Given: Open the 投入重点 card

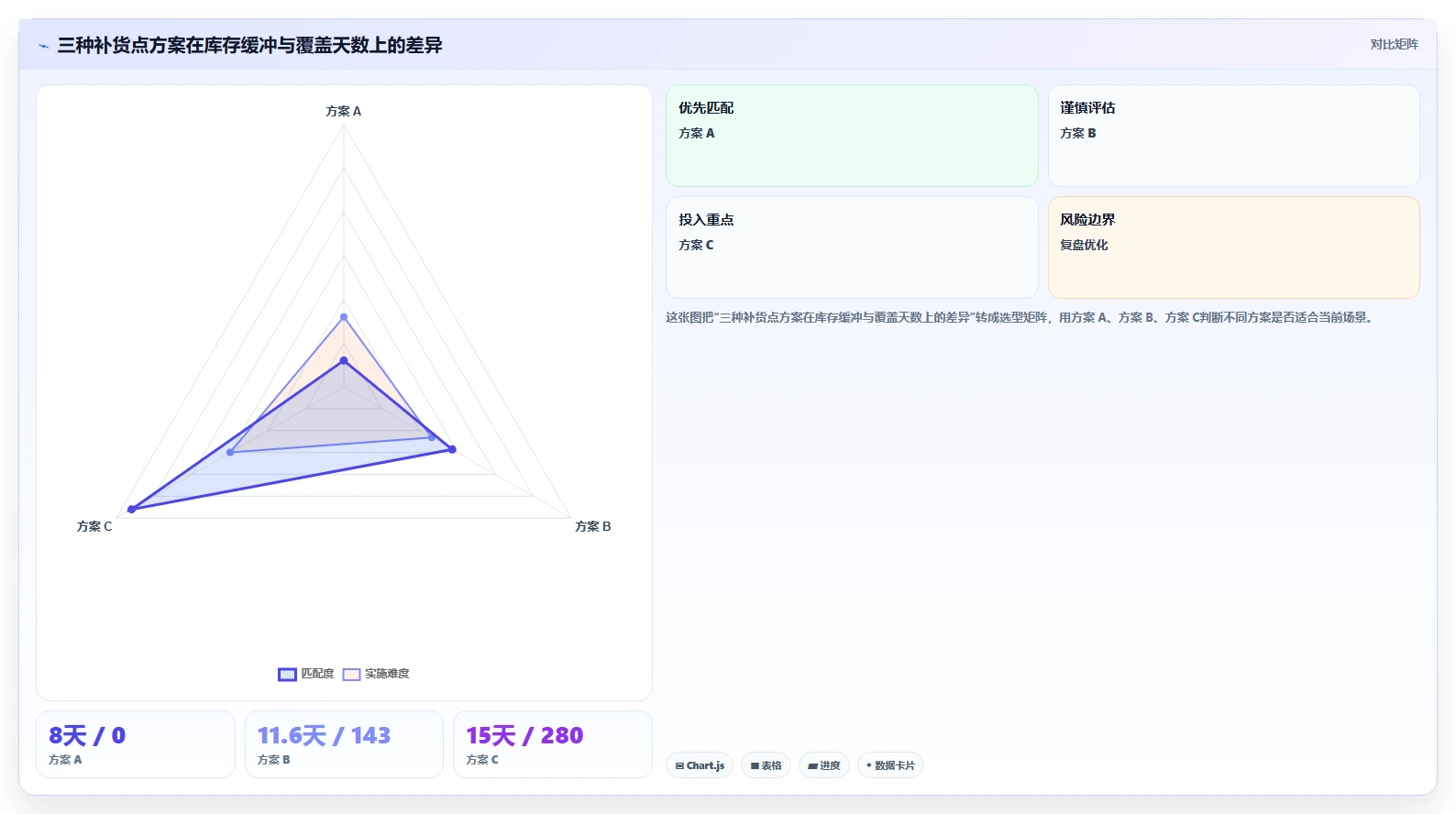Looking at the screenshot, I should tap(852, 247).
